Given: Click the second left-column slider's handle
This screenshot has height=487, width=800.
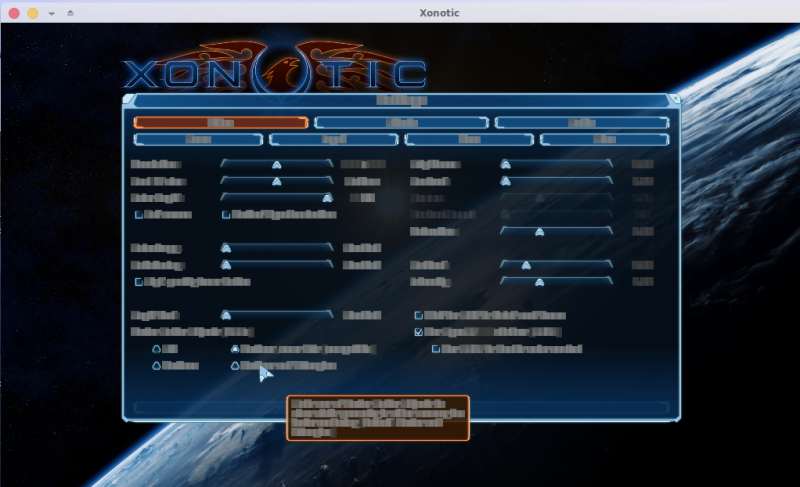Looking at the screenshot, I should pyautogui.click(x=277, y=182).
